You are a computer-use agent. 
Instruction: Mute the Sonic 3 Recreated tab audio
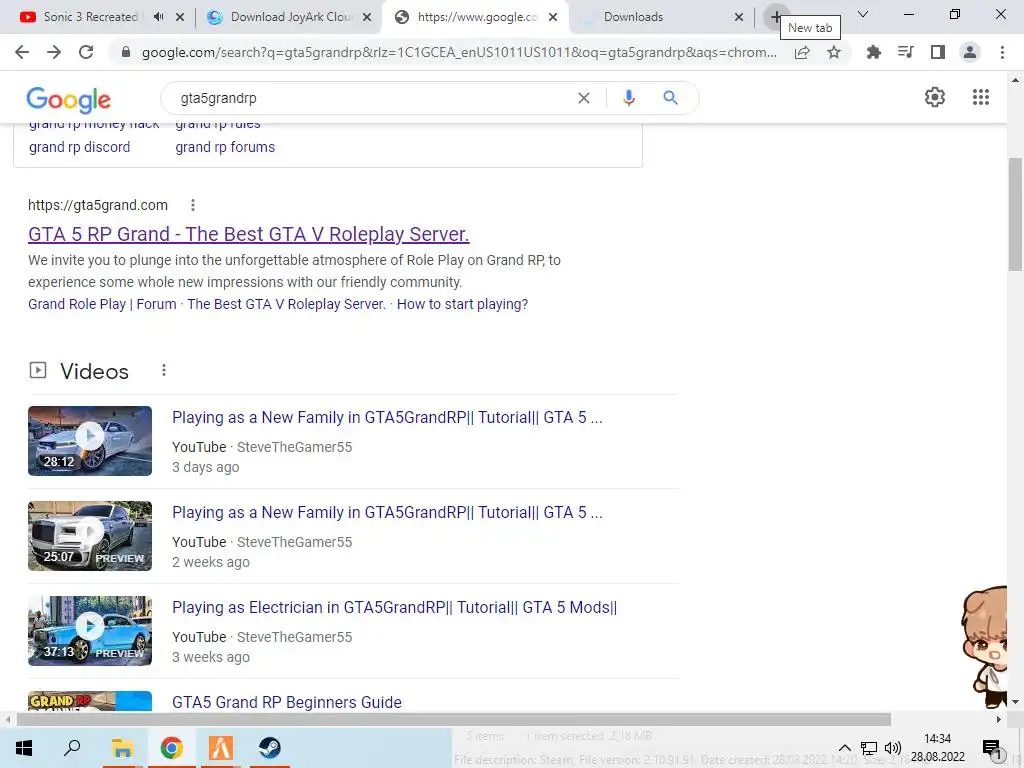159,17
